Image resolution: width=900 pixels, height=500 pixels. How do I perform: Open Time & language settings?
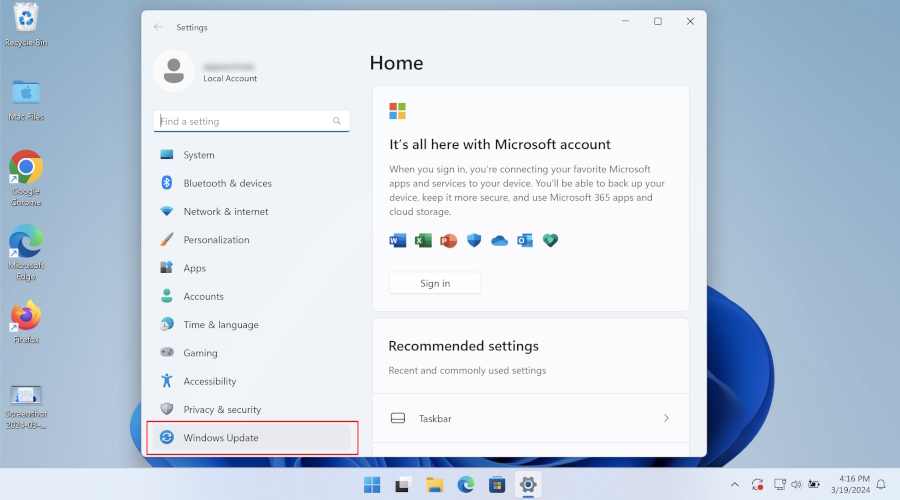pos(251,324)
